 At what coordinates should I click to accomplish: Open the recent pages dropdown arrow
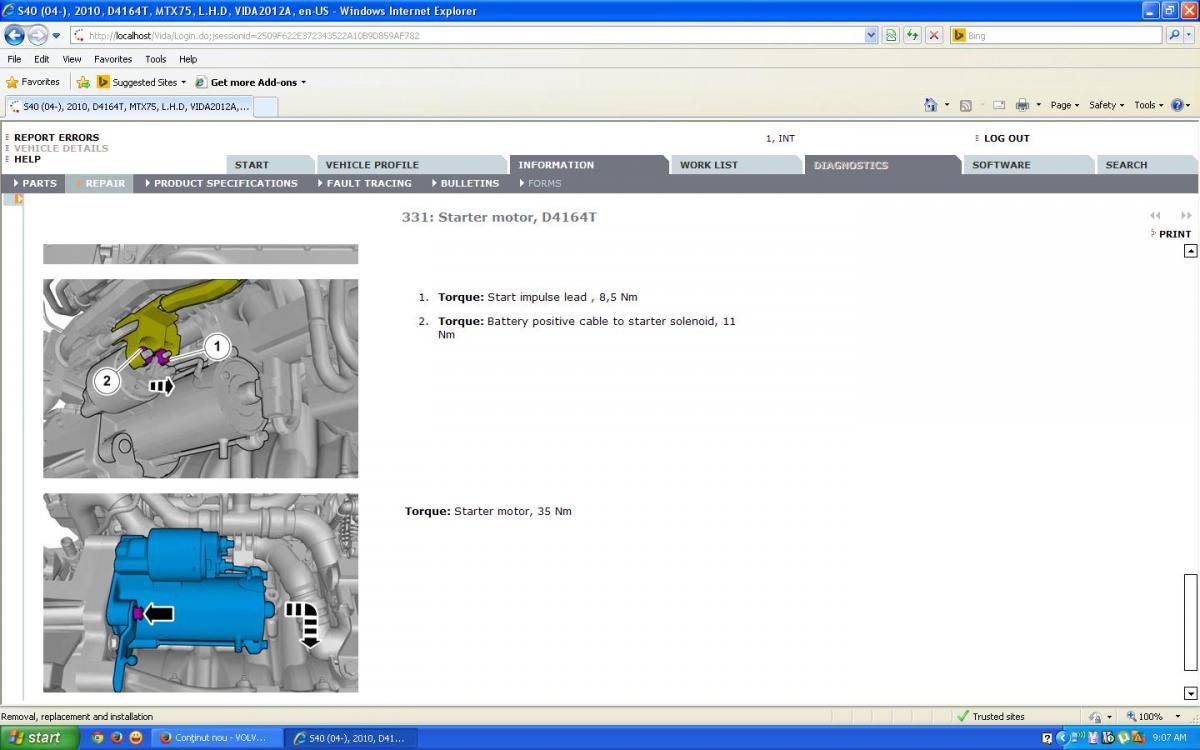coord(56,35)
